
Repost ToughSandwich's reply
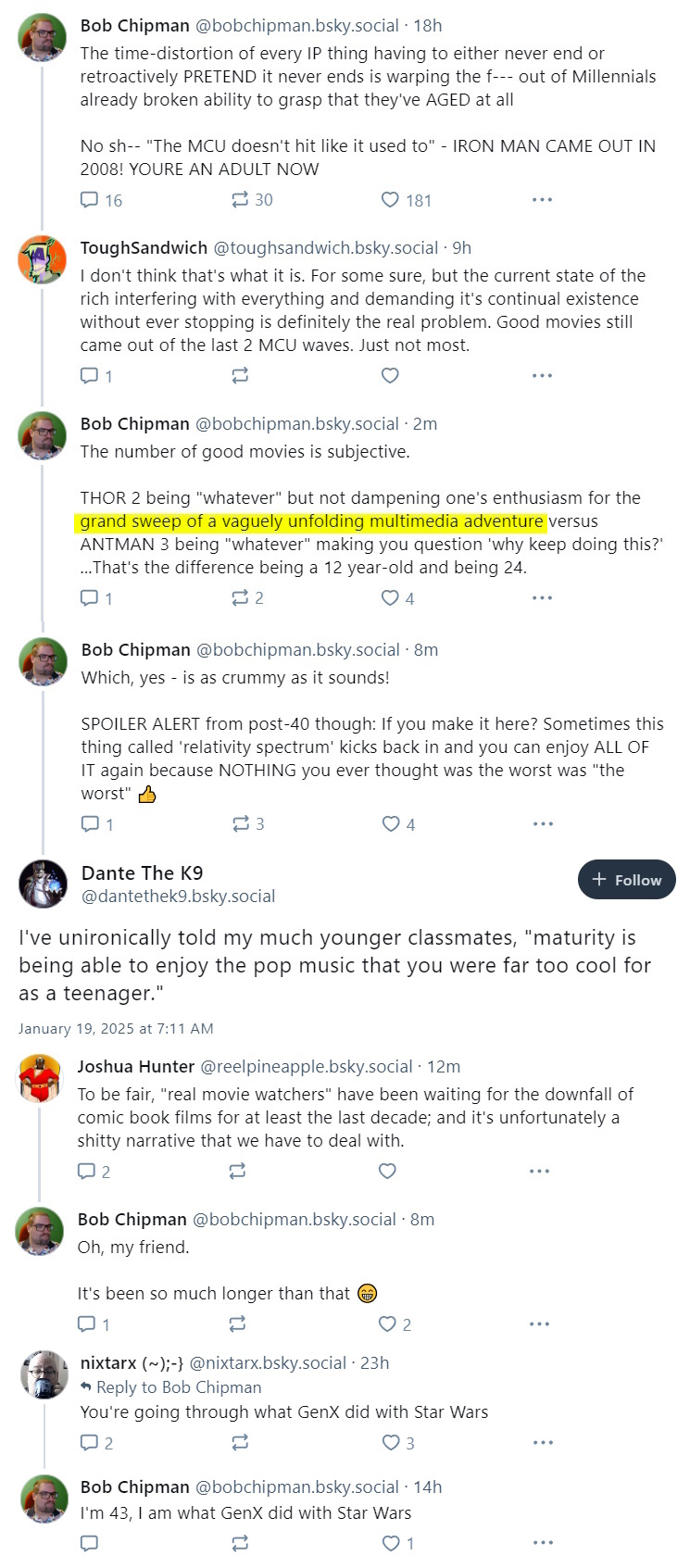pos(240,376)
